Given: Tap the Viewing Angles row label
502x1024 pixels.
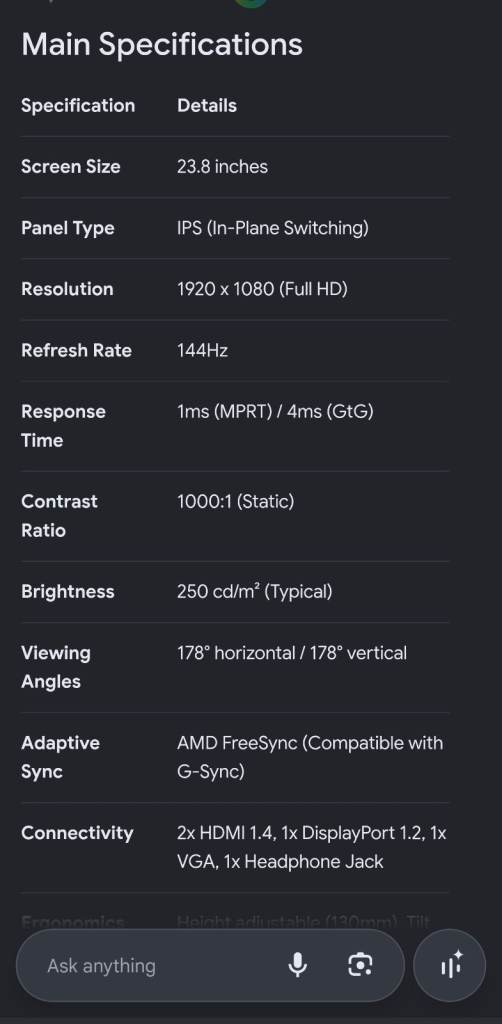Looking at the screenshot, I should coord(56,667).
